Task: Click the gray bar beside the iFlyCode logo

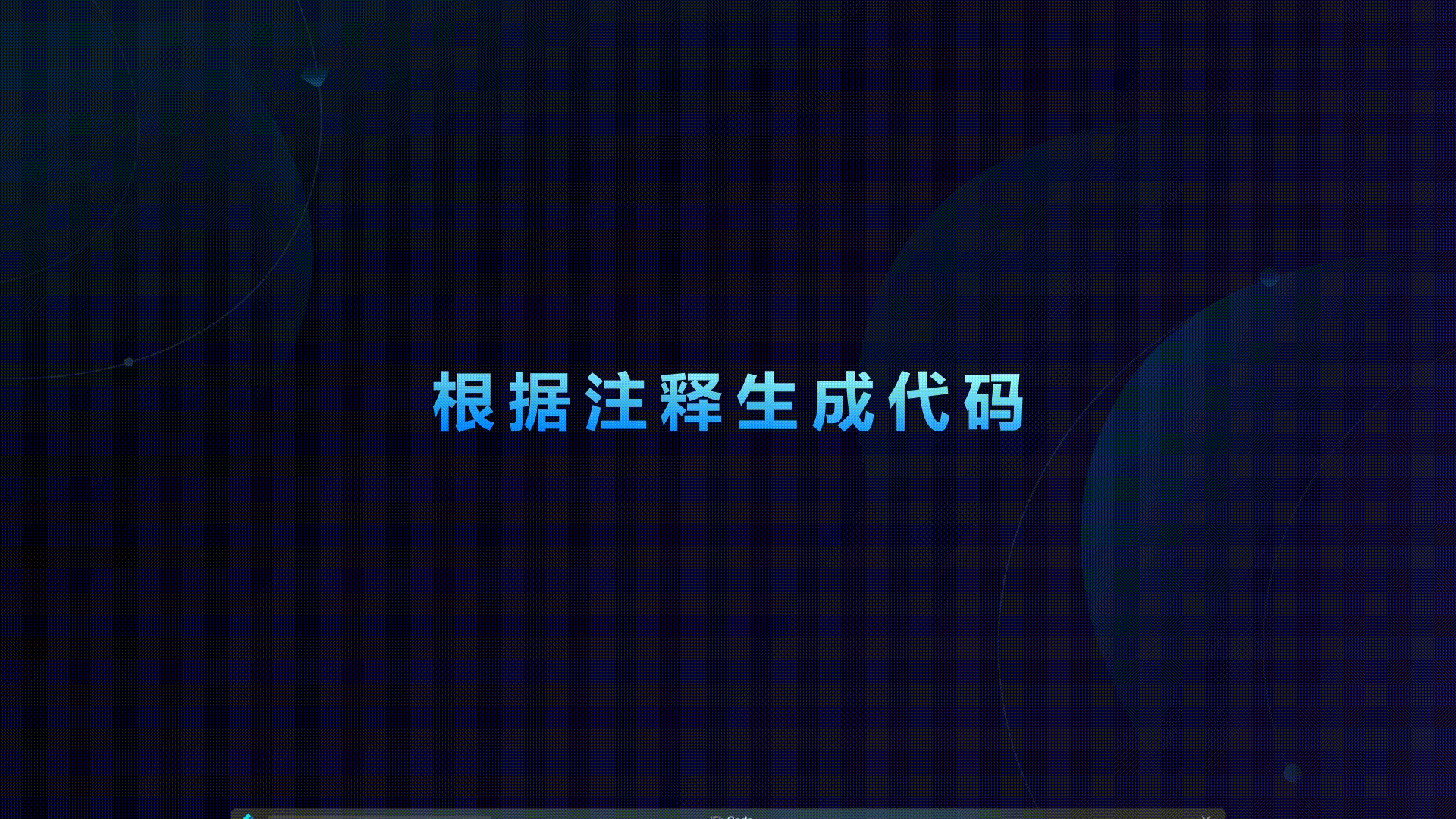Action: point(379,816)
